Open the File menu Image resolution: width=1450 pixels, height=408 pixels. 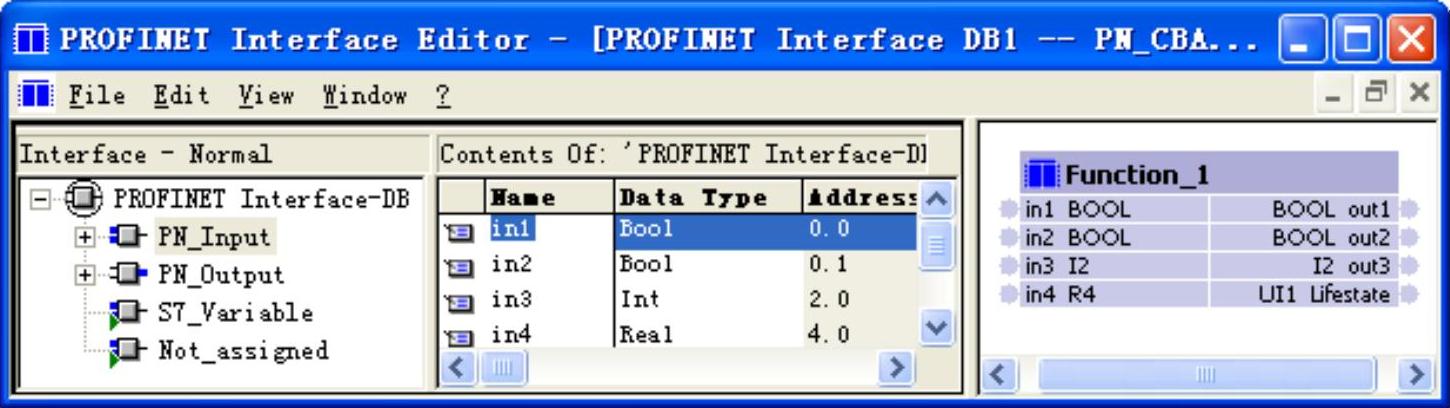click(97, 96)
